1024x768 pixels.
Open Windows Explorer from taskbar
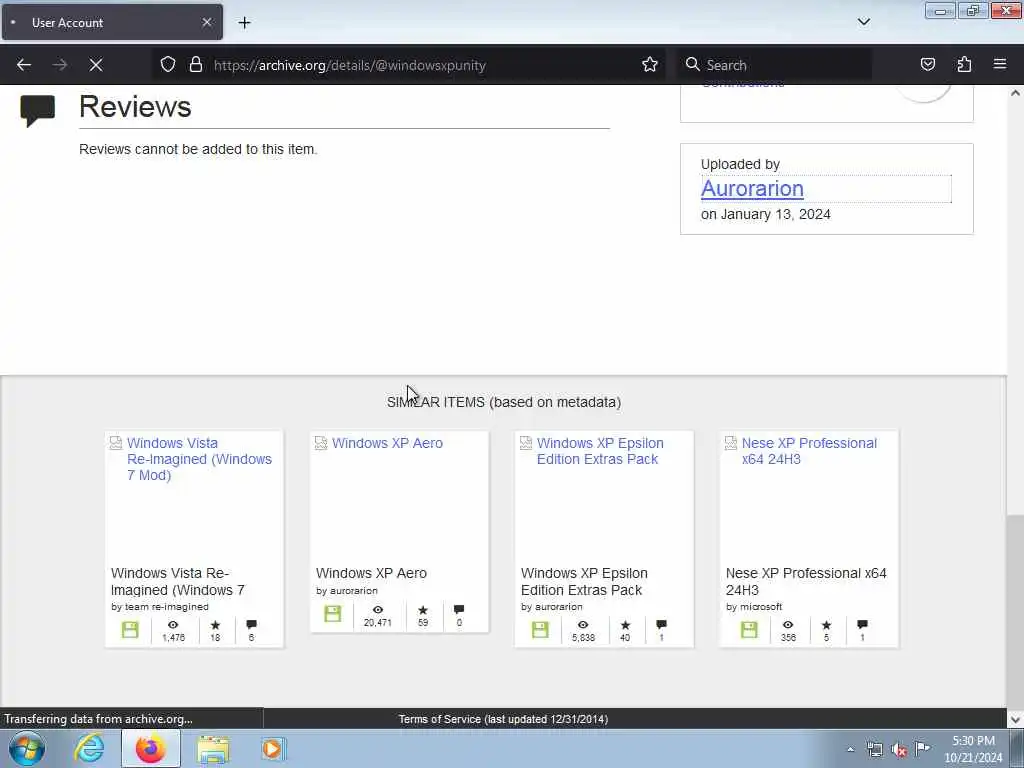tap(213, 749)
